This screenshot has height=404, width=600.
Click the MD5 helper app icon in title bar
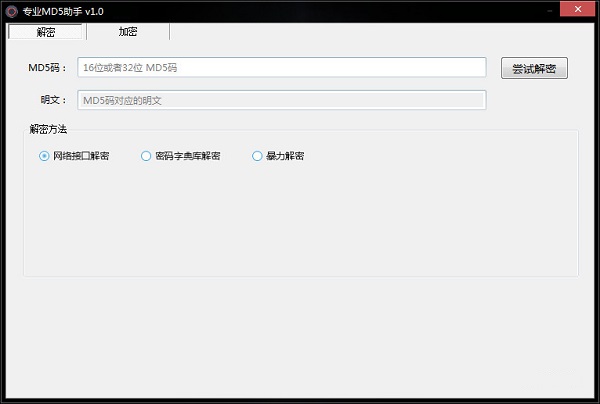(x=11, y=11)
